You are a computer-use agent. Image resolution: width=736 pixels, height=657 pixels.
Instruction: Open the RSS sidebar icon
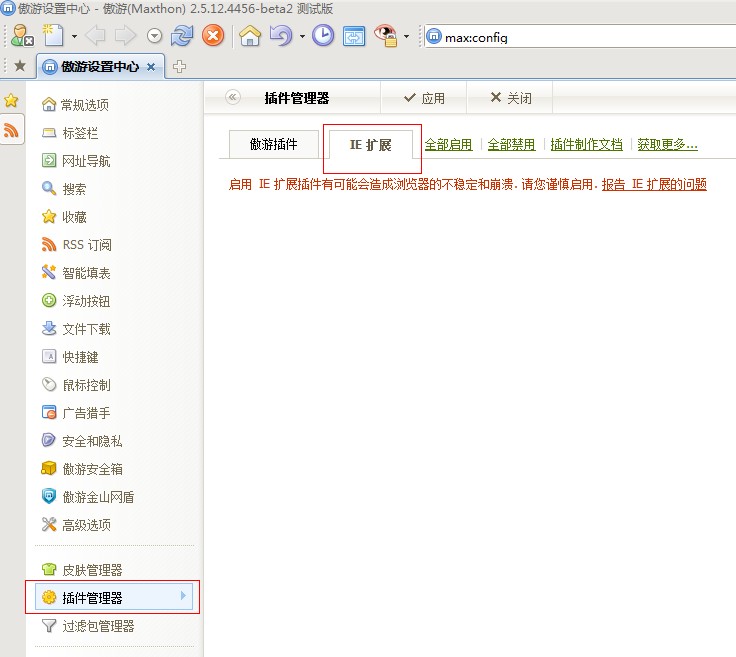point(11,130)
